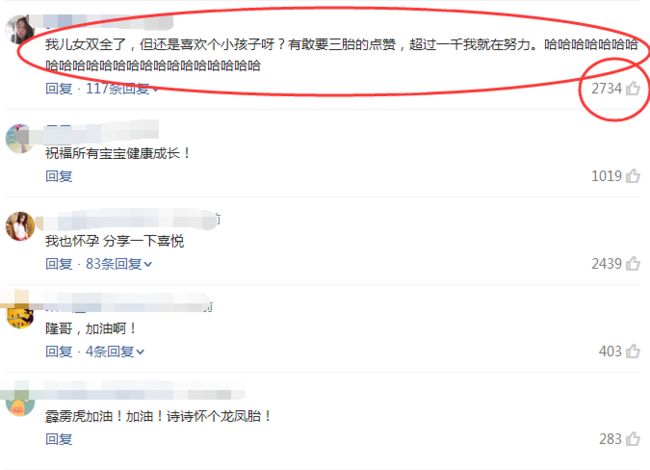
Task: Open avatar of 祝福所有宝宝 commenter
Action: (x=19, y=138)
